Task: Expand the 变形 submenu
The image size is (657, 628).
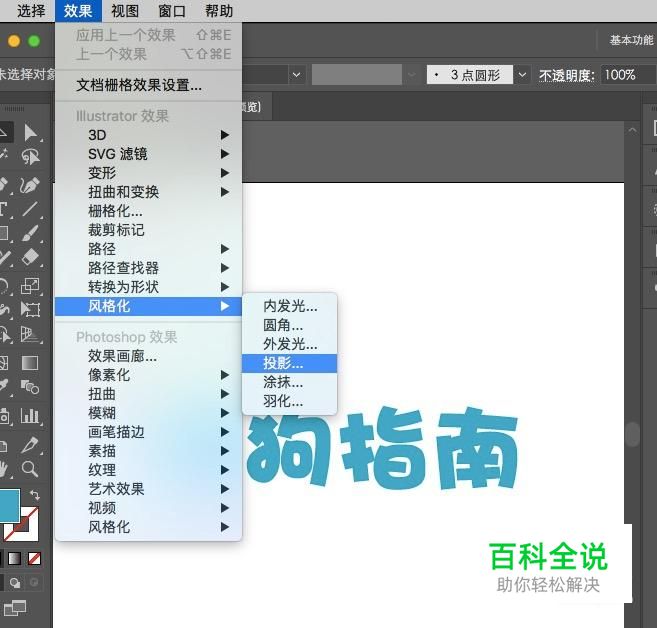Action: 148,173
